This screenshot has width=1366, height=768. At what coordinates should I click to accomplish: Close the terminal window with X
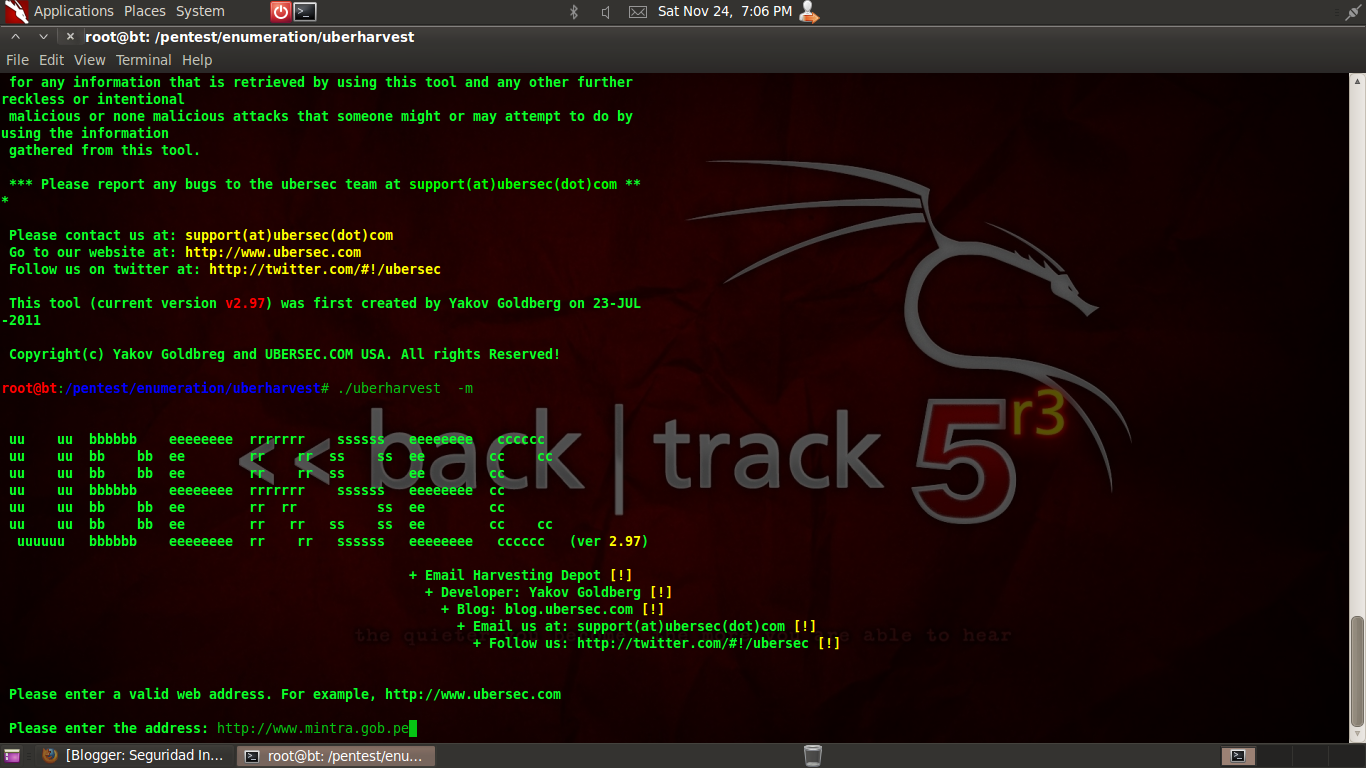coord(70,37)
